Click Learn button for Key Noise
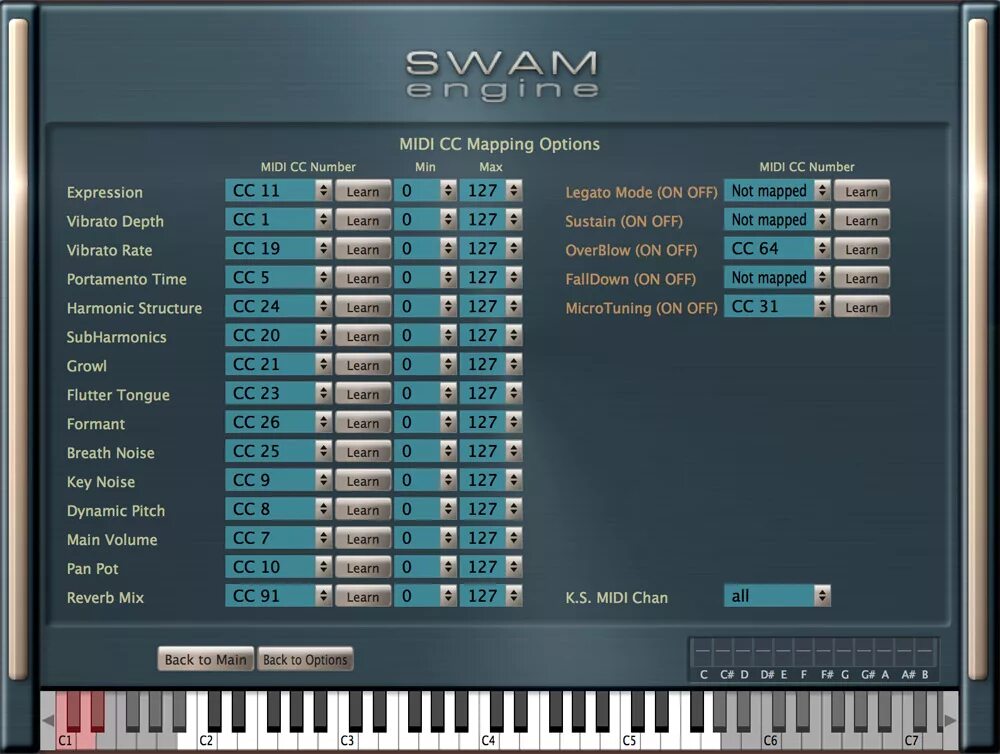 click(363, 480)
